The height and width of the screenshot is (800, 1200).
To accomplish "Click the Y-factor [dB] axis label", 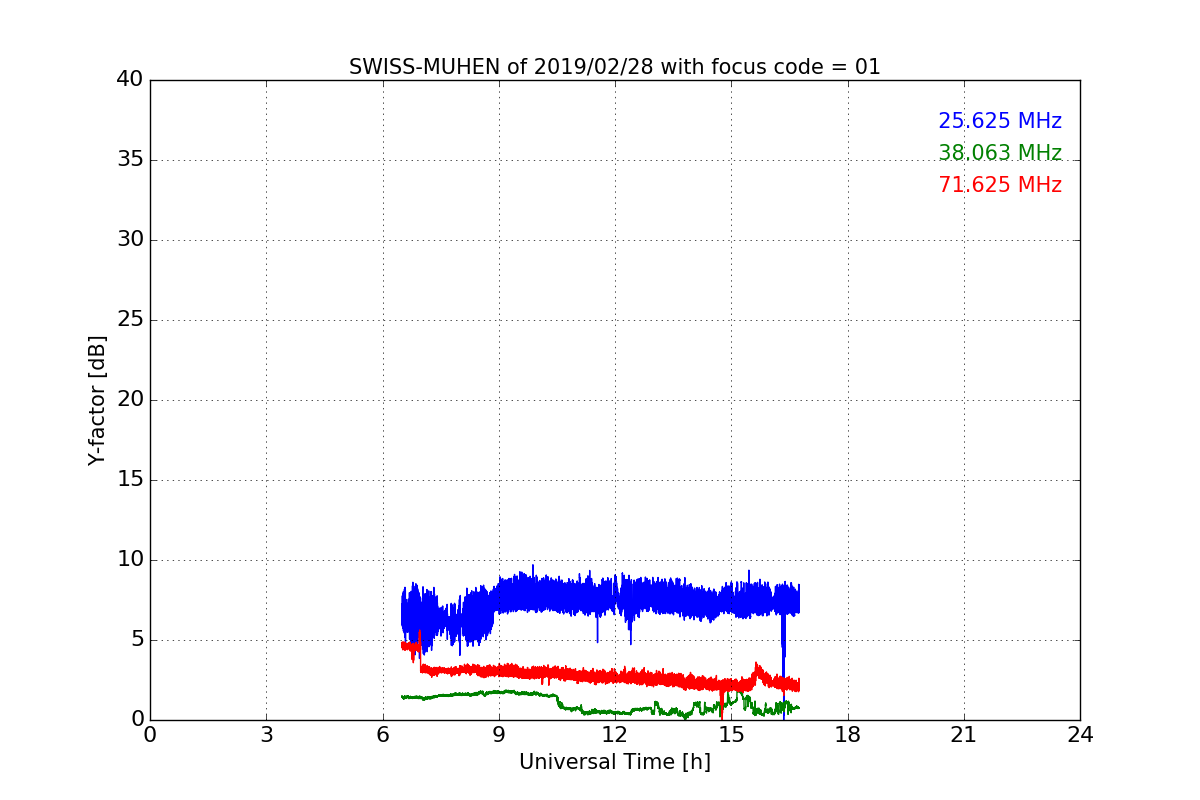I will pos(97,400).
